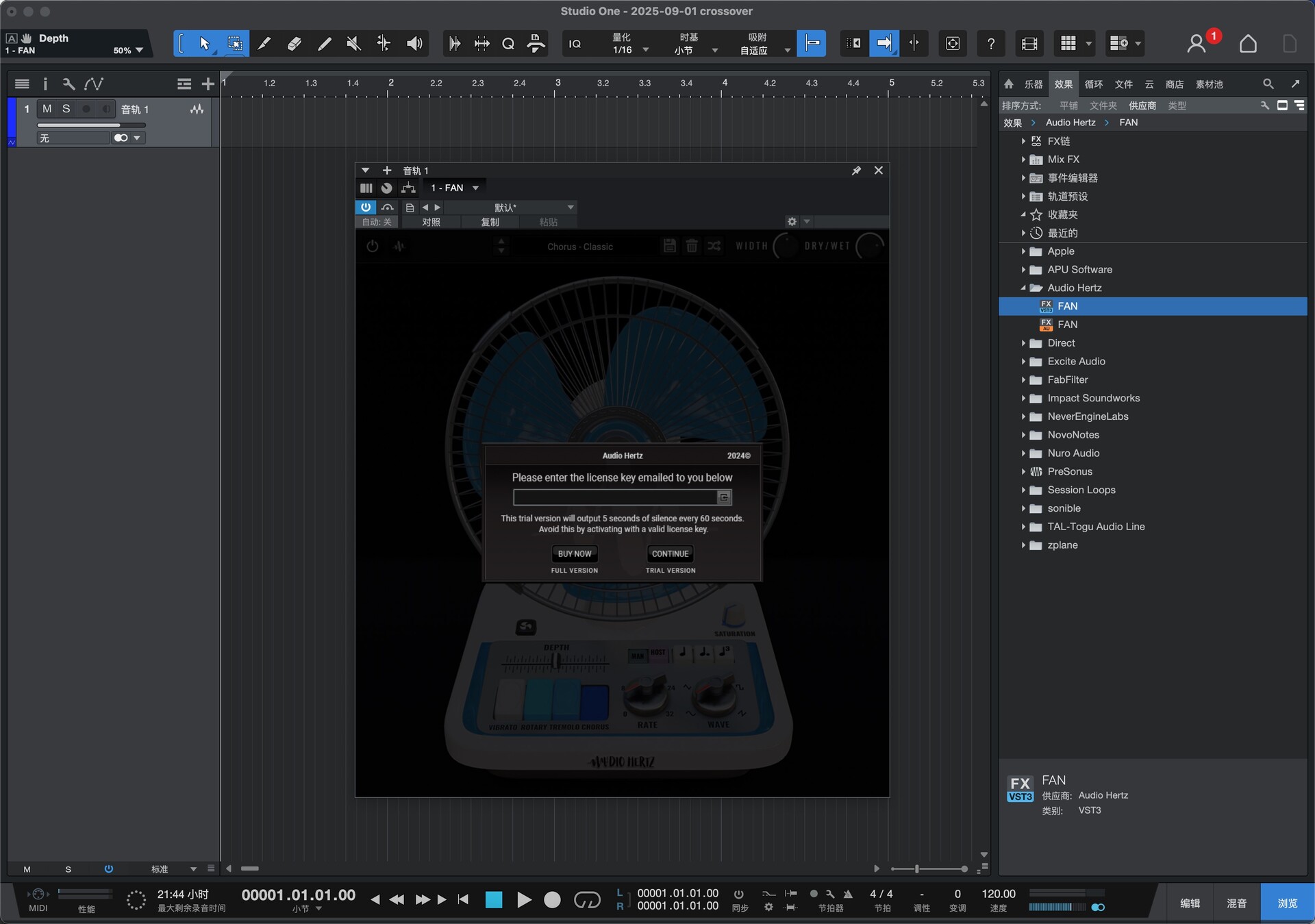Switch to 素材池 pool tab
Viewport: 1315px width, 924px height.
point(1209,84)
